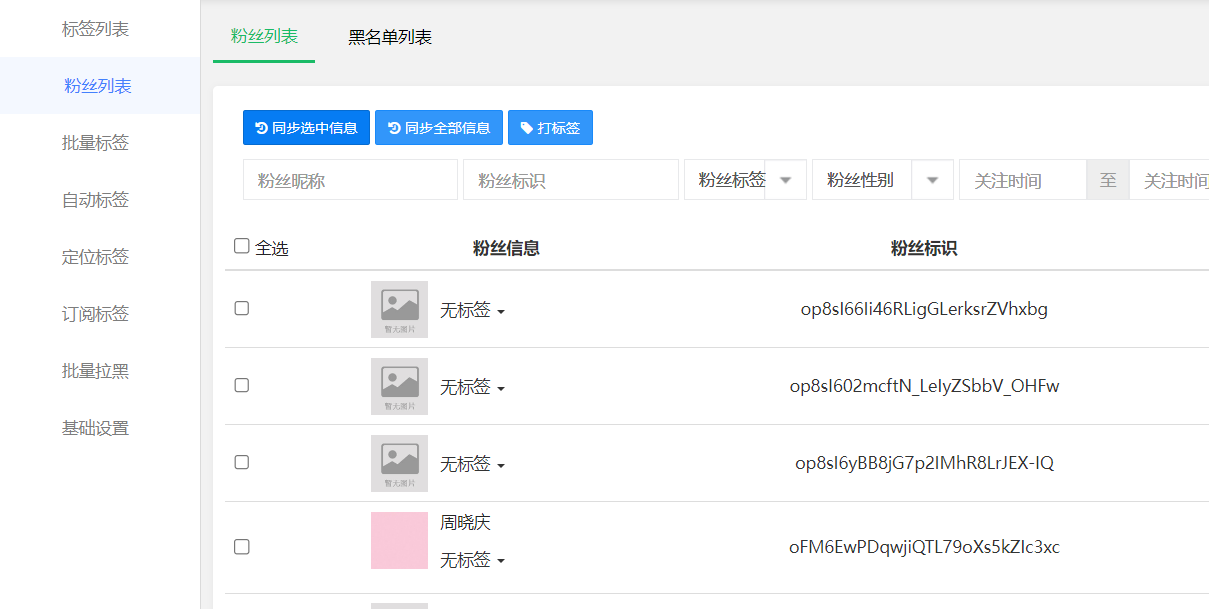Click sync icon on 同步选中信息 button
The image size is (1209, 609).
(262, 128)
